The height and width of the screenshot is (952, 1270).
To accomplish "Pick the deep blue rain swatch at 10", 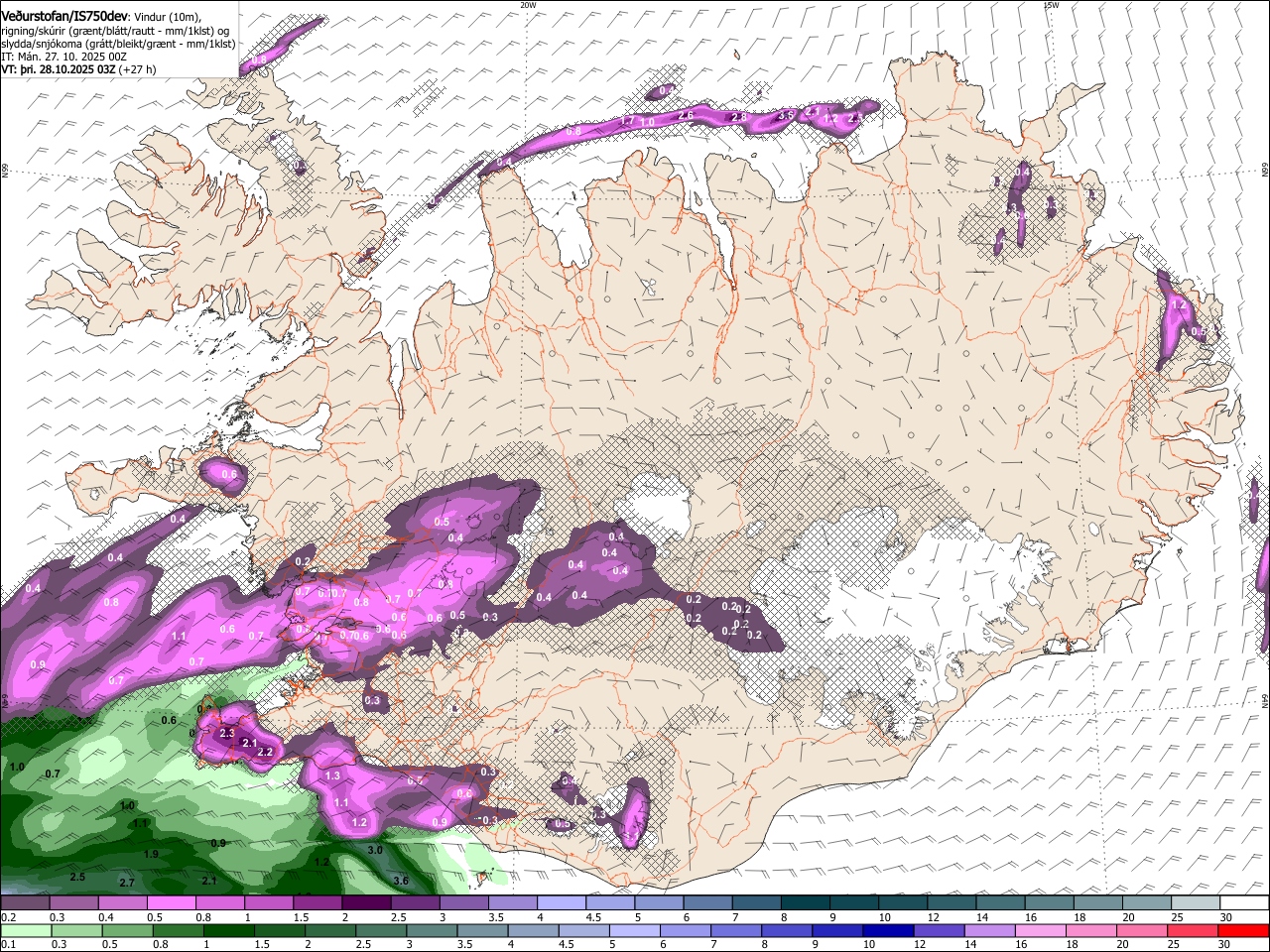I will tap(886, 930).
